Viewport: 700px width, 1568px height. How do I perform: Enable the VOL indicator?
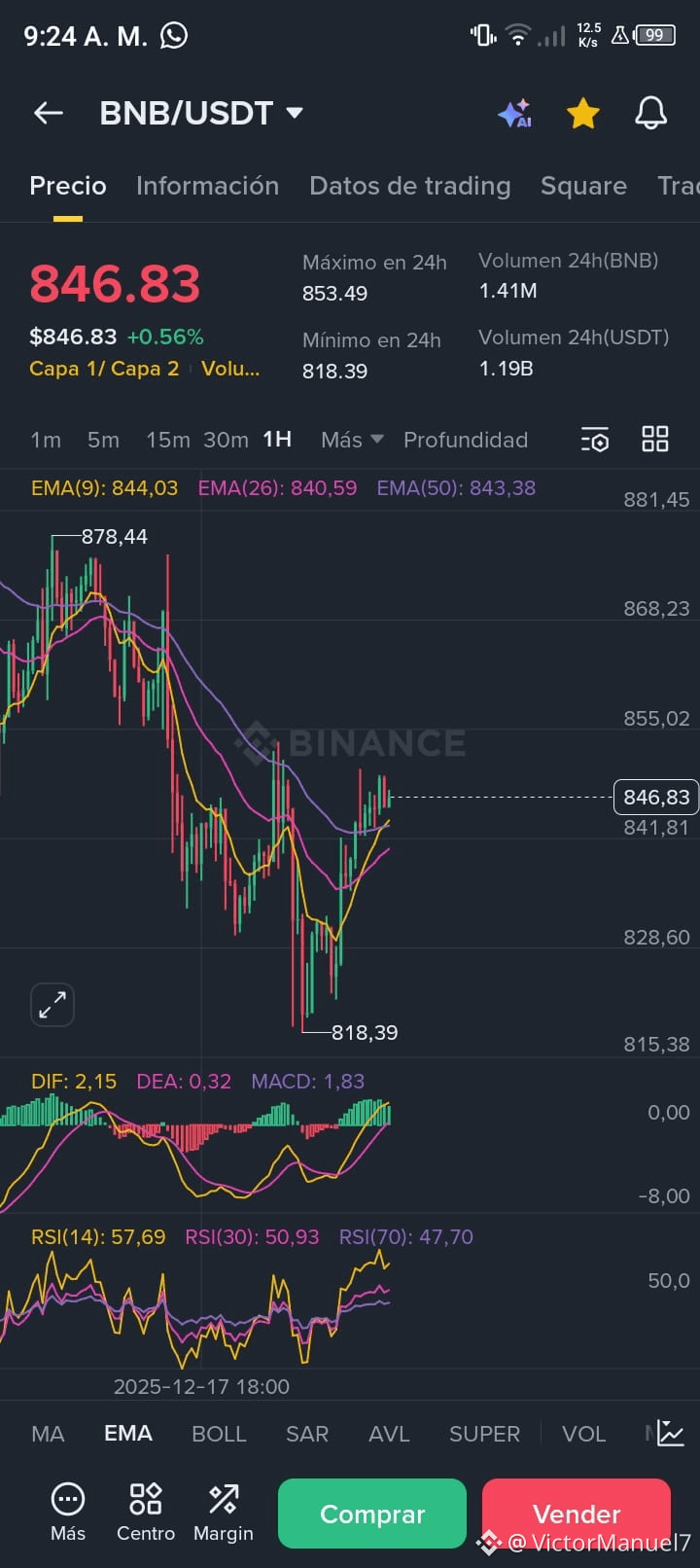(x=583, y=1434)
